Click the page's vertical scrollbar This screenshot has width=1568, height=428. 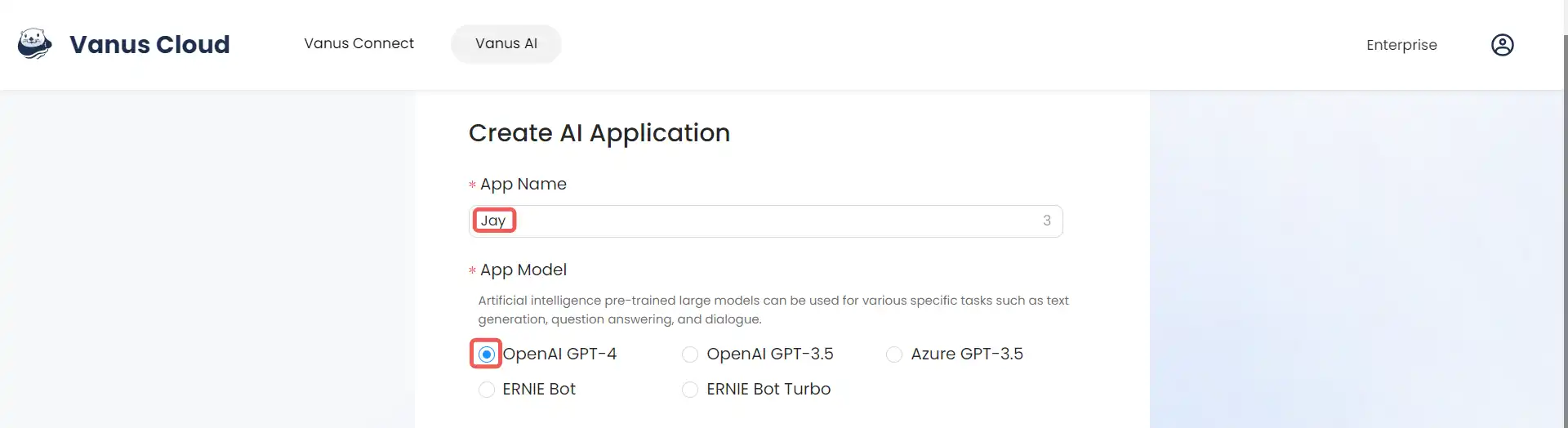pos(1565,231)
